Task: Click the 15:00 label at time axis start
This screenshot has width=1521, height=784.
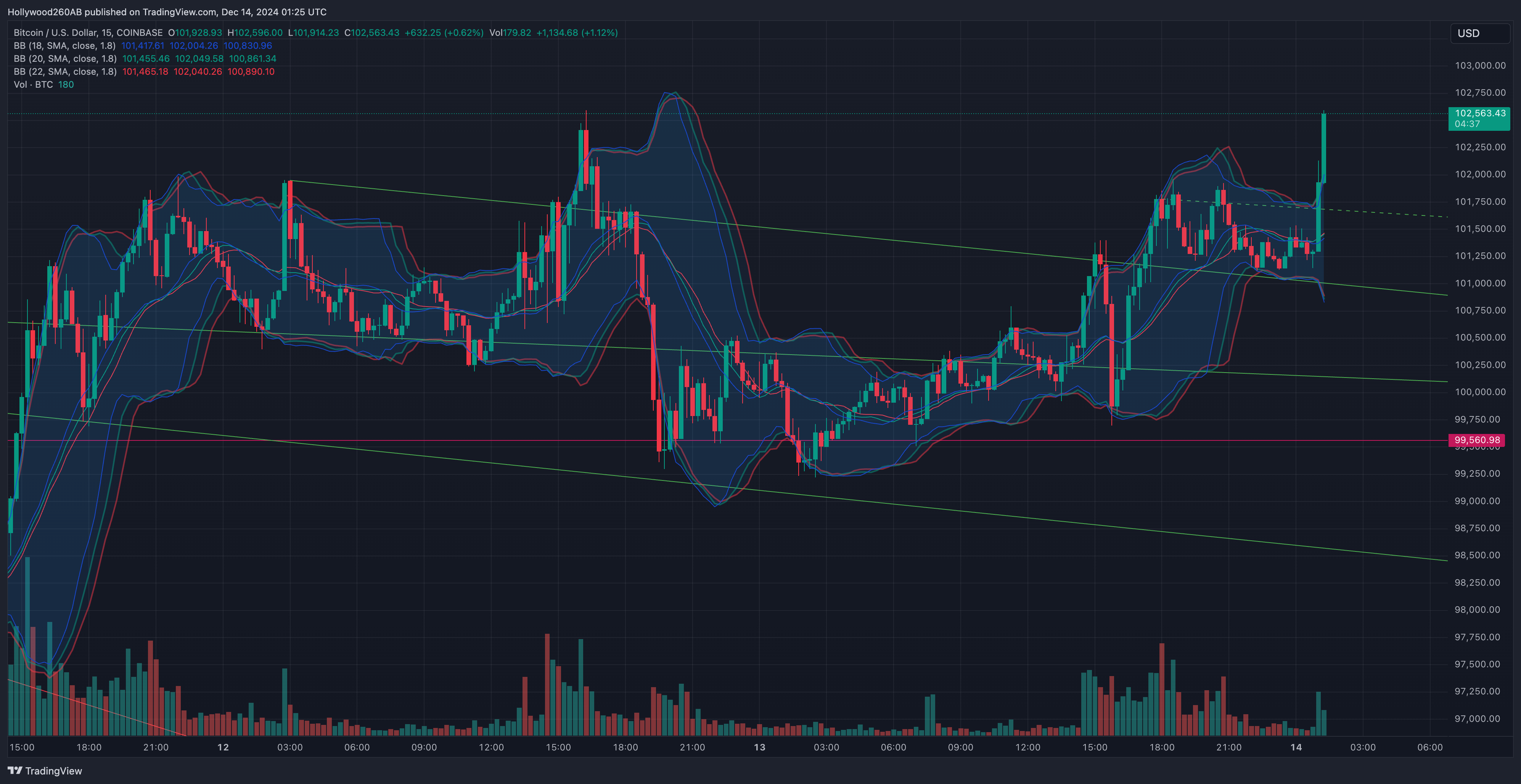Action: (22, 747)
